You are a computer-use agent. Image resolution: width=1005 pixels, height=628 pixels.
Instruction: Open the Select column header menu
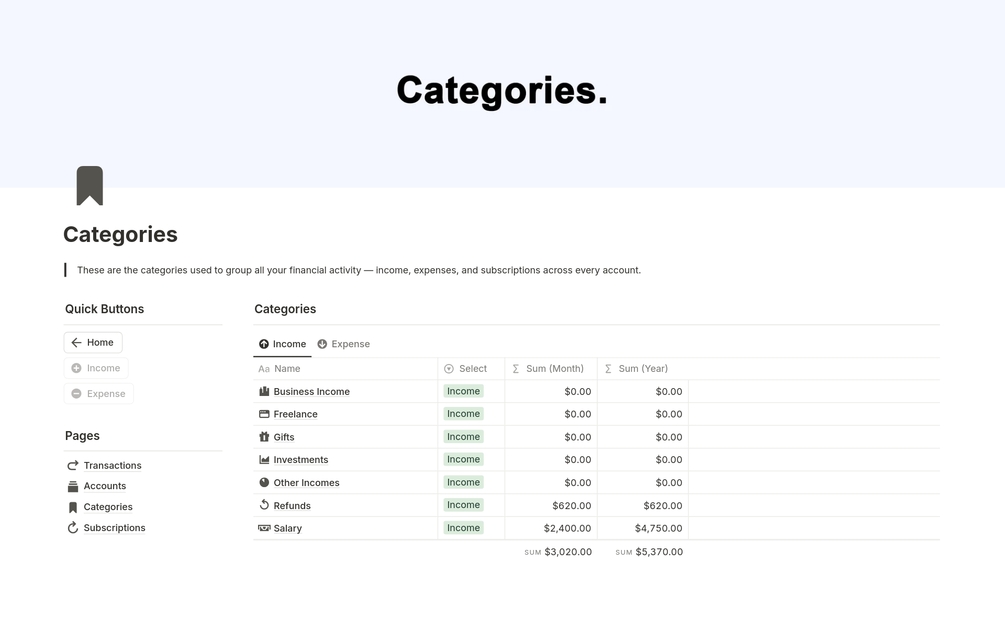point(471,369)
